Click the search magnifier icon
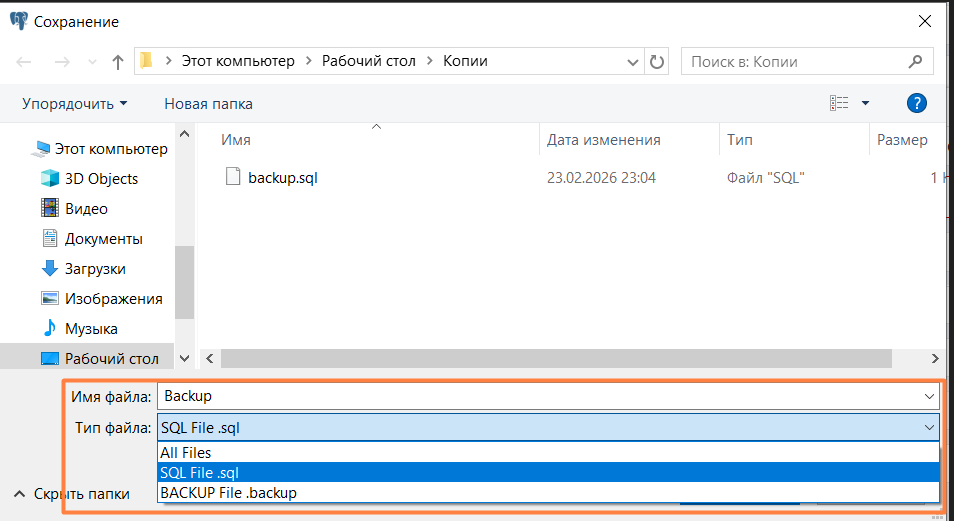Viewport: 954px width, 521px height. click(x=915, y=61)
